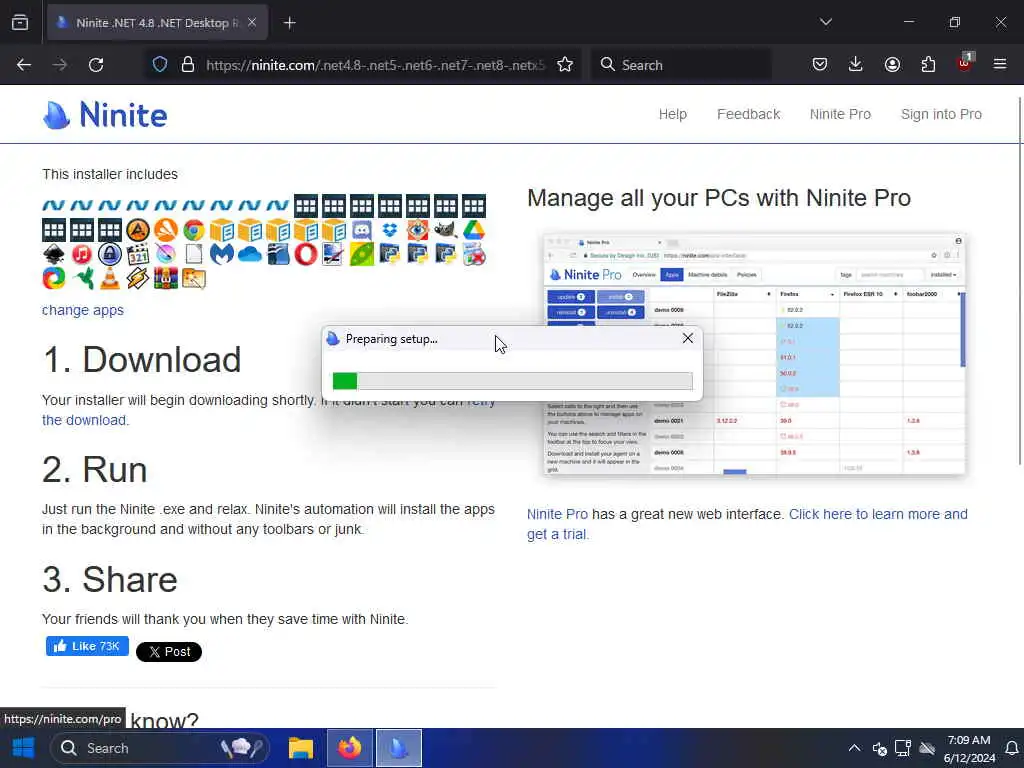Open the Help page
The height and width of the screenshot is (768, 1024).
673,114
